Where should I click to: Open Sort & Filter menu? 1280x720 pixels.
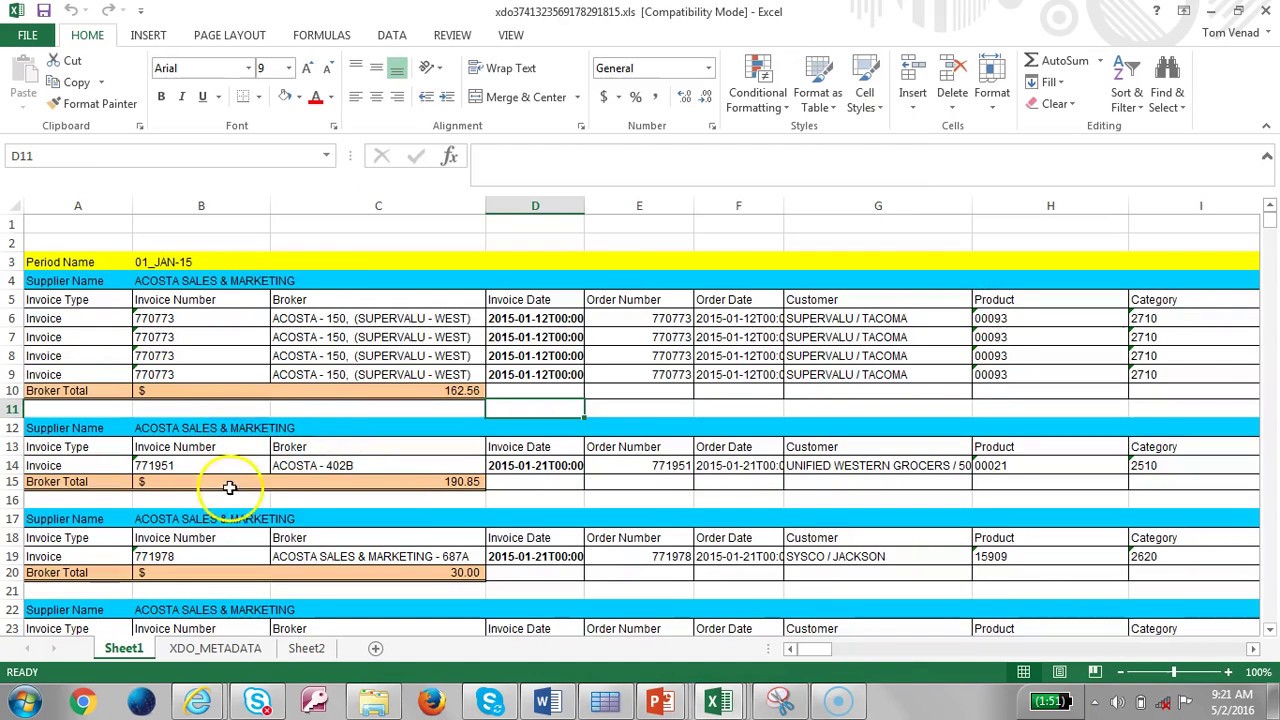tap(1126, 84)
